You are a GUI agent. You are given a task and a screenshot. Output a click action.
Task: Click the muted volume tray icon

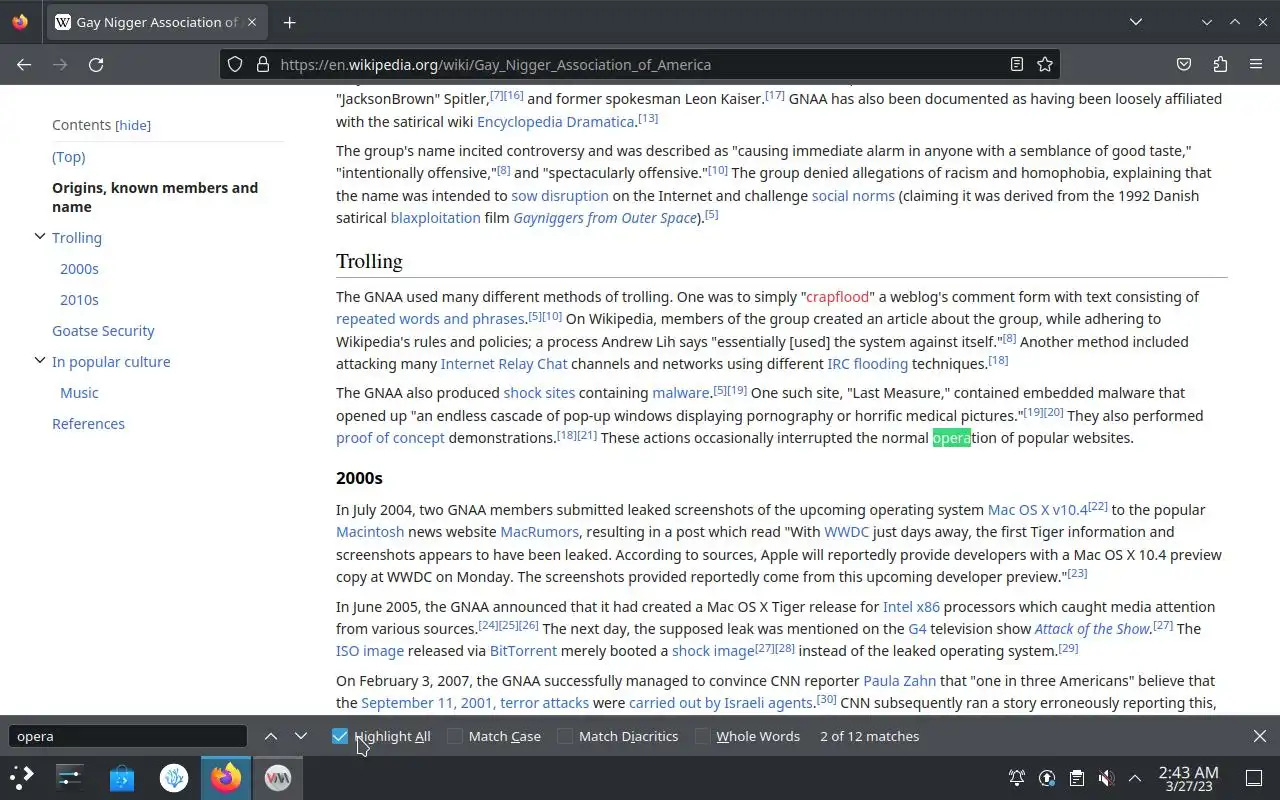(1106, 778)
